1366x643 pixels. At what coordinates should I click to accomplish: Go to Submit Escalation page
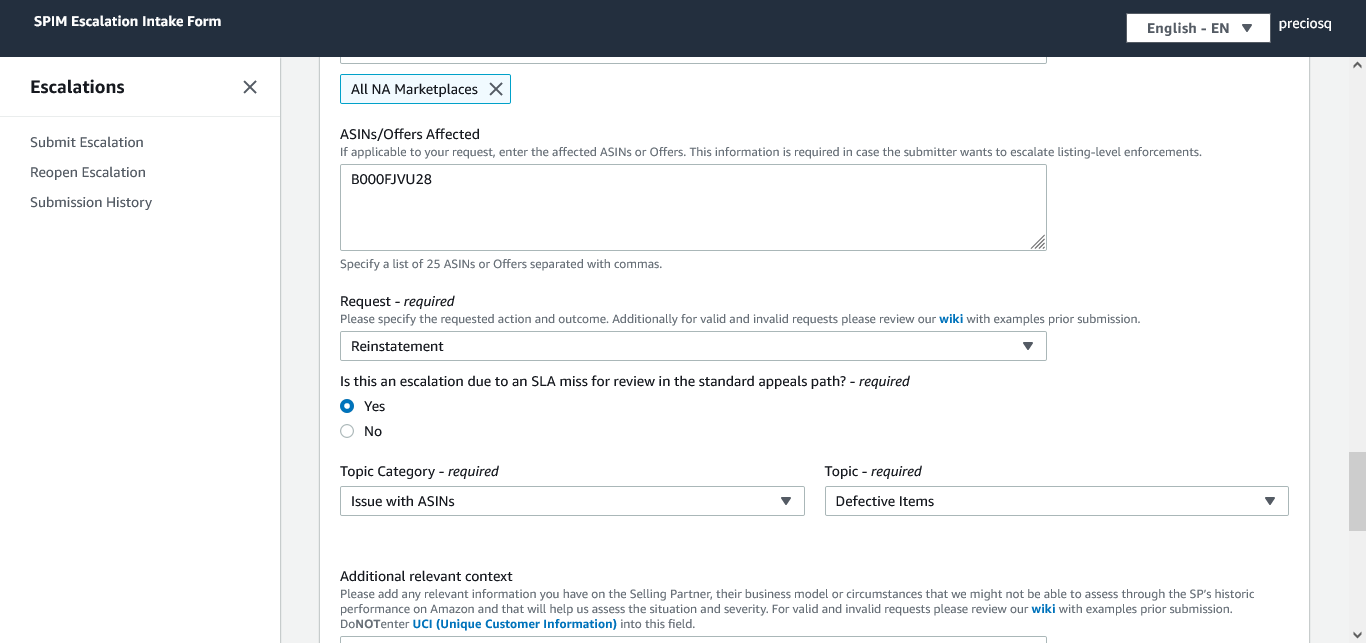87,142
